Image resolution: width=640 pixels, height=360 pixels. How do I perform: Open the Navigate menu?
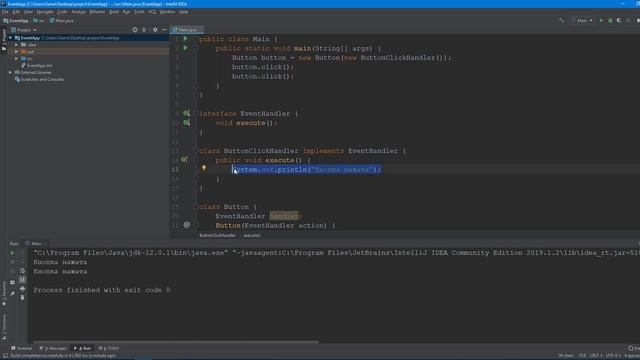[x=45, y=12]
